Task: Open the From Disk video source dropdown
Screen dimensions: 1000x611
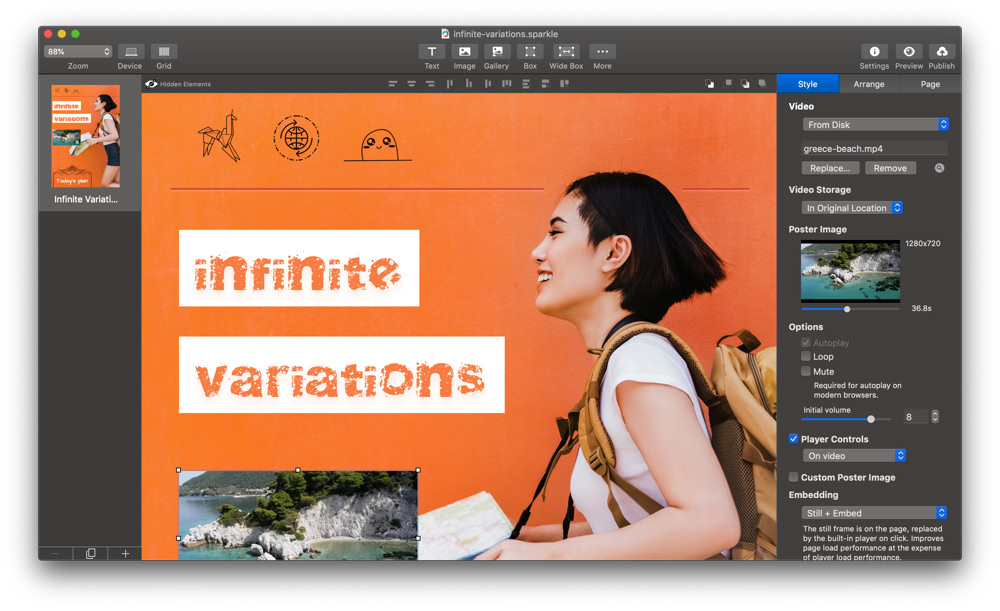Action: pos(875,125)
